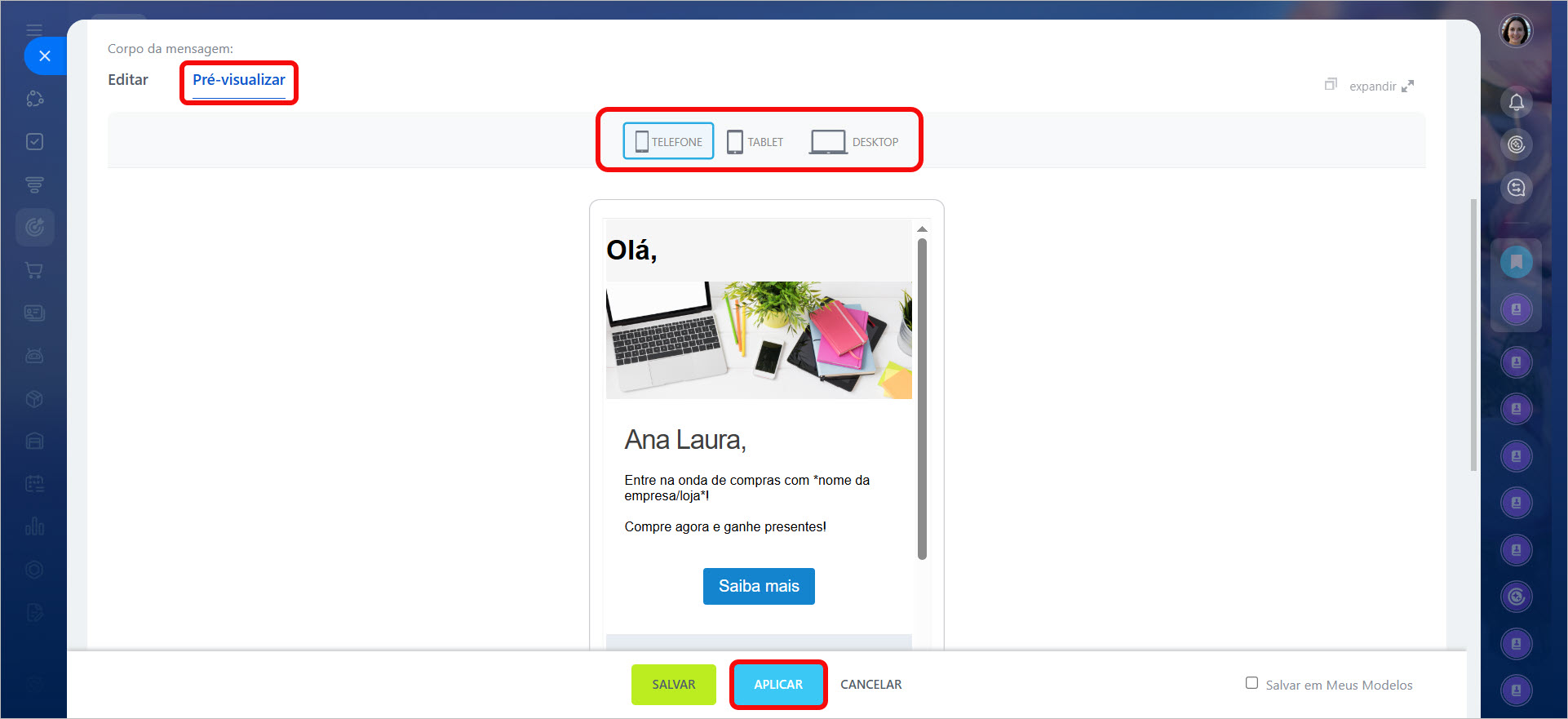This screenshot has width=1568, height=719.
Task: Open the spiral activity icon in right panel
Action: coord(1516,144)
